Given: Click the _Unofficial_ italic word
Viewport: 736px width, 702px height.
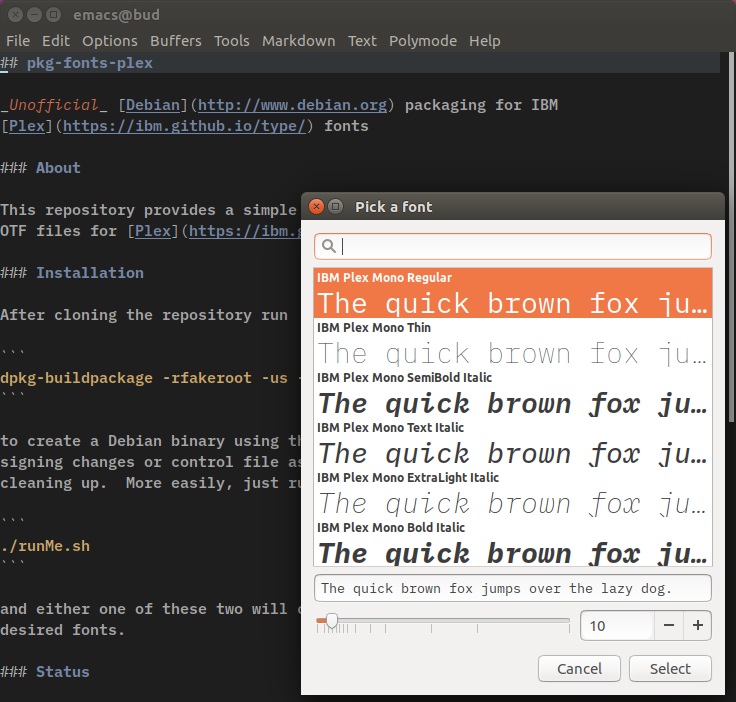Looking at the screenshot, I should pyautogui.click(x=54, y=105).
